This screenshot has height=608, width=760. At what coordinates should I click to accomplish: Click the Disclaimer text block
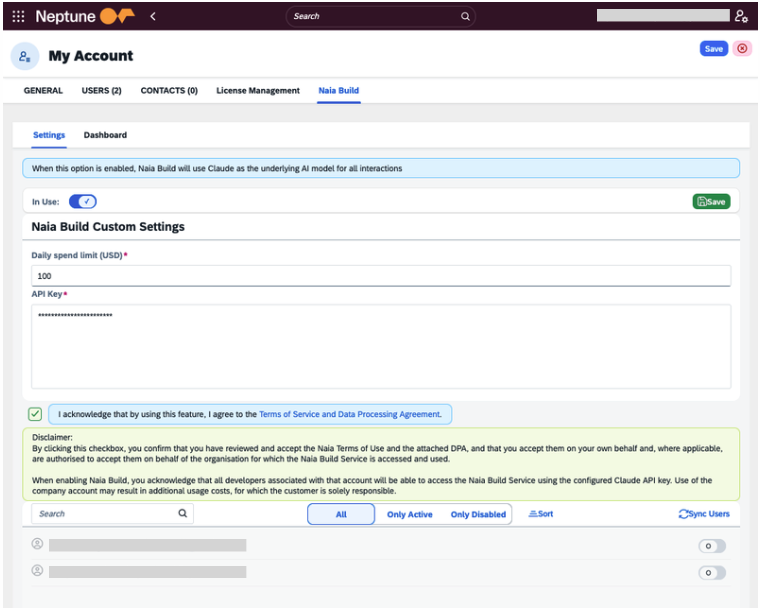pyautogui.click(x=381, y=464)
